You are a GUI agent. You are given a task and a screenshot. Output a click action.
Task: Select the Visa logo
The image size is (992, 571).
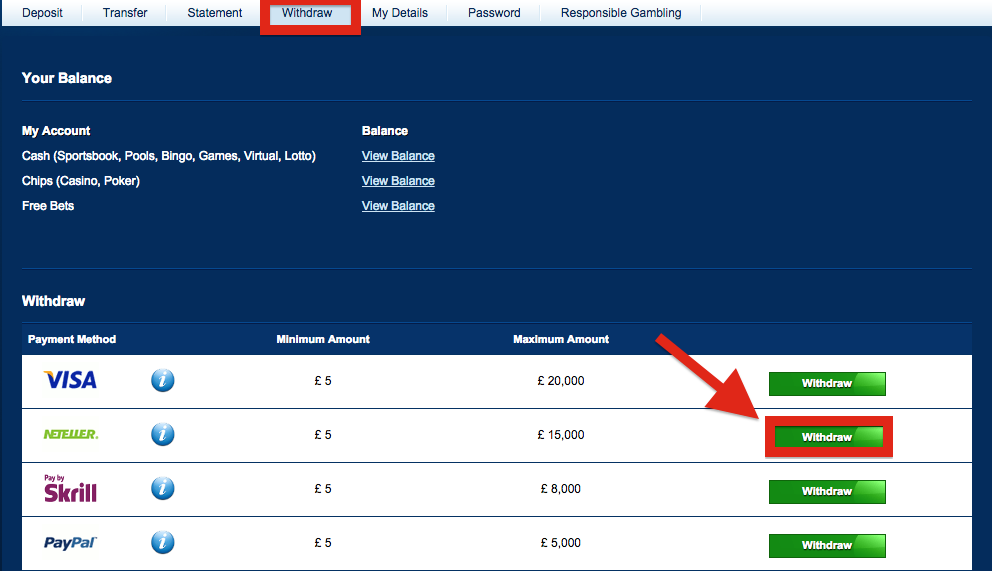point(70,380)
